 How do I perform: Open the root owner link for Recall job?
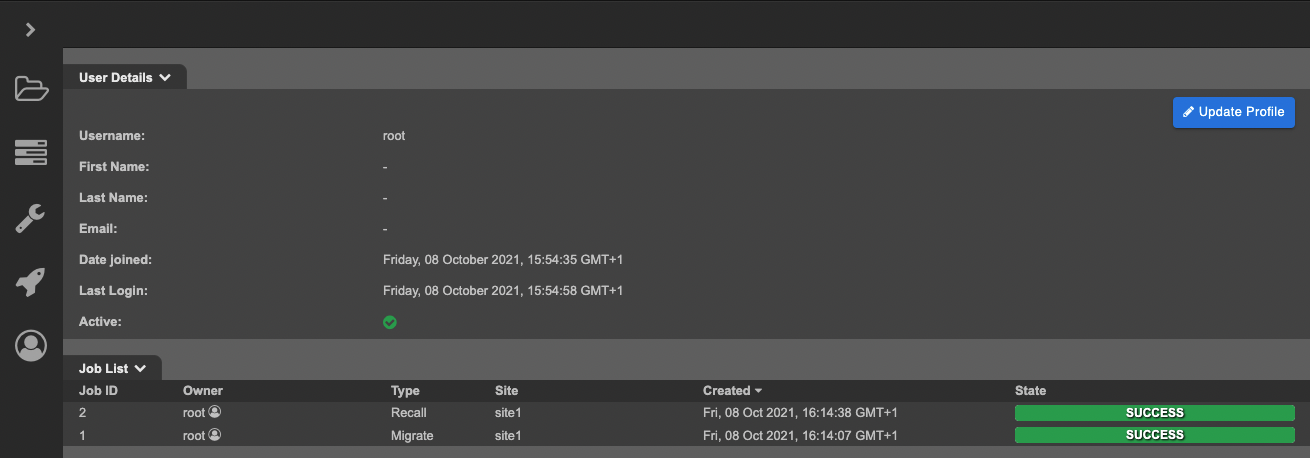tap(193, 412)
